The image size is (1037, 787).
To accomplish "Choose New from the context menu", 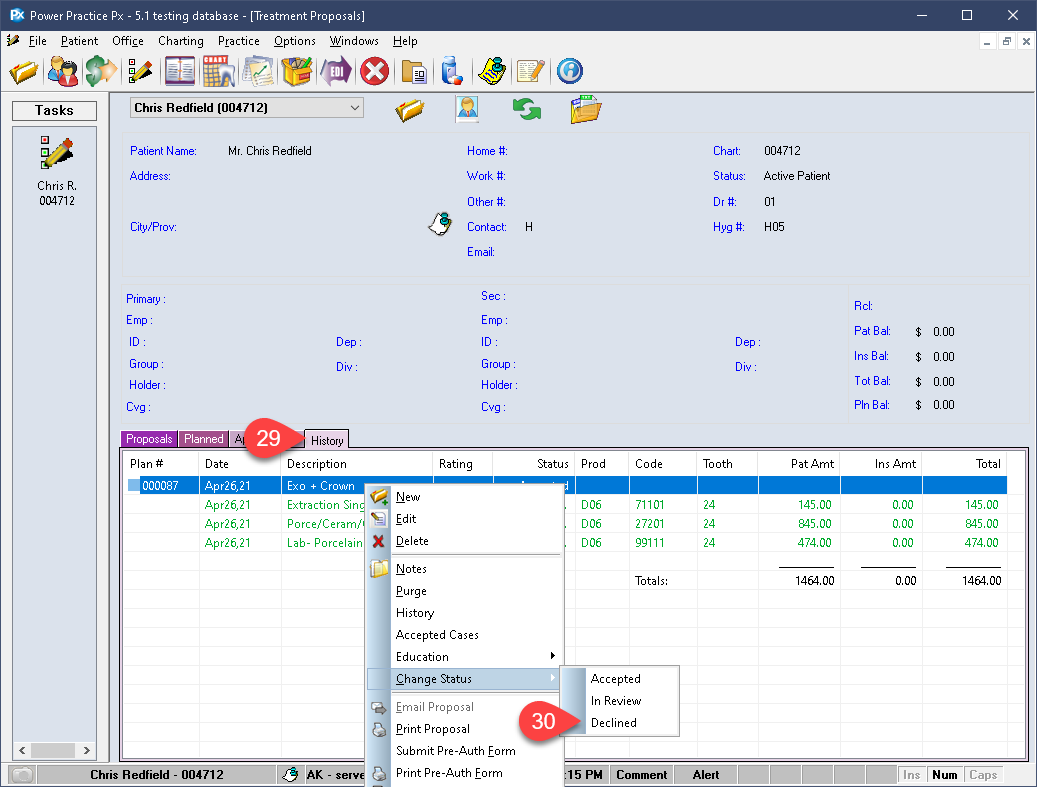I will click(464, 497).
